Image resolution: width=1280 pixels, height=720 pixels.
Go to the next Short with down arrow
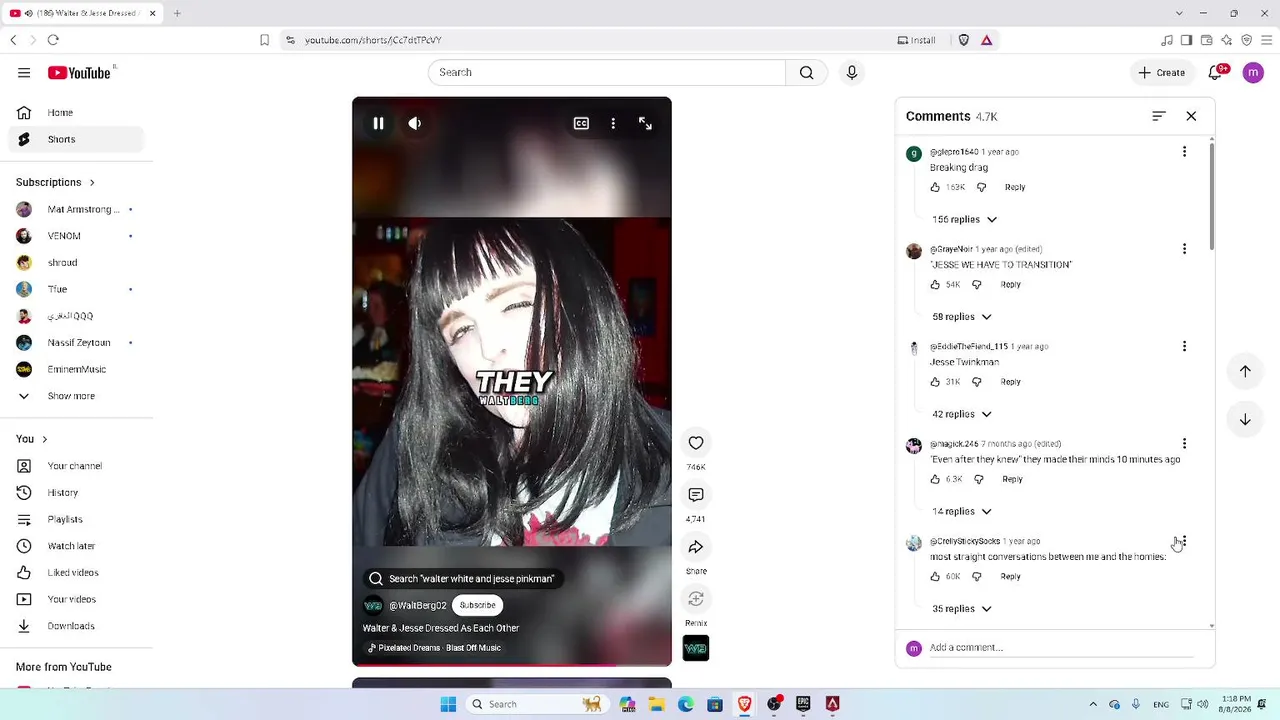(x=1245, y=420)
